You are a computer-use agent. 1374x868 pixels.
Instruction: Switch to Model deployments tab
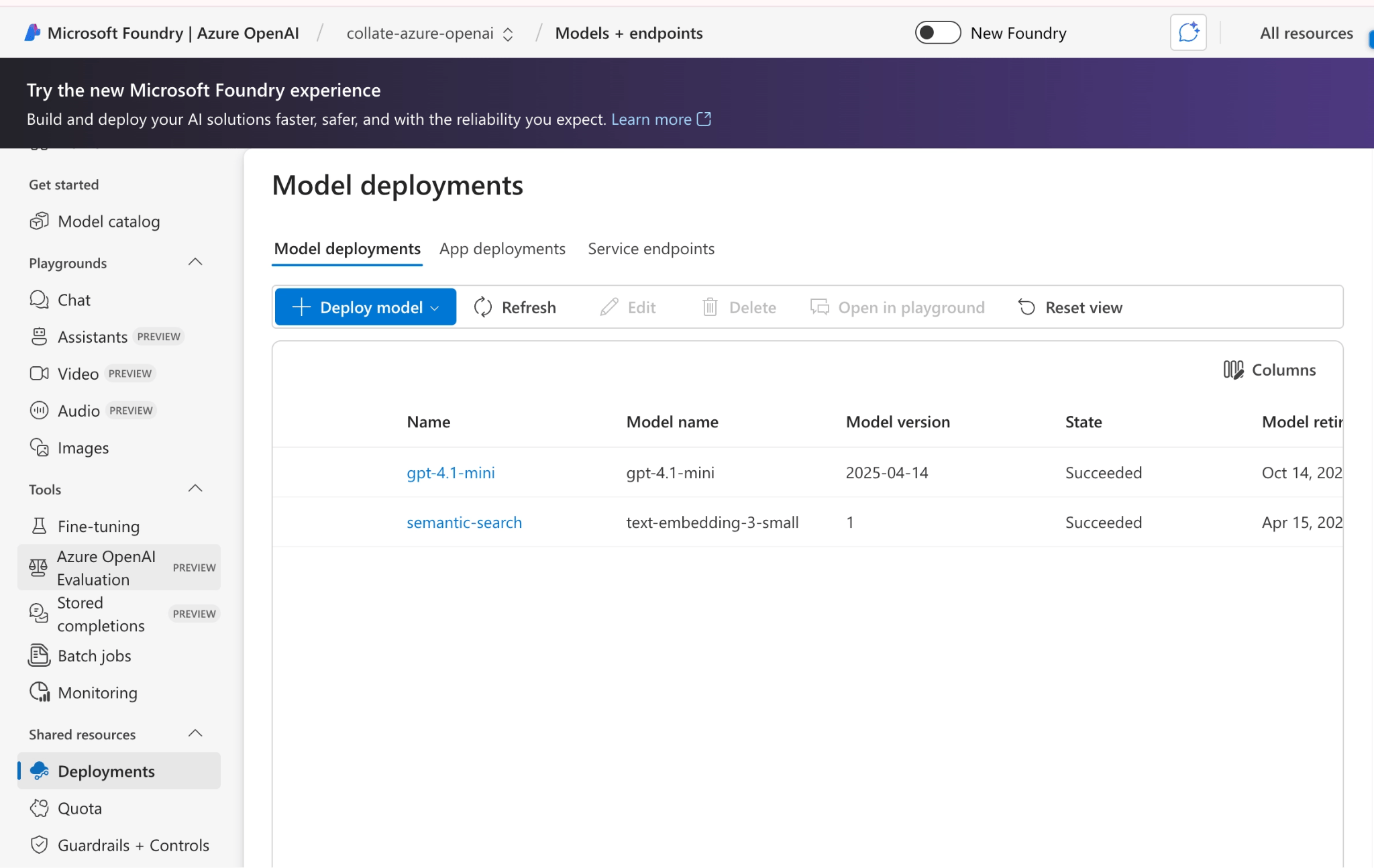348,249
